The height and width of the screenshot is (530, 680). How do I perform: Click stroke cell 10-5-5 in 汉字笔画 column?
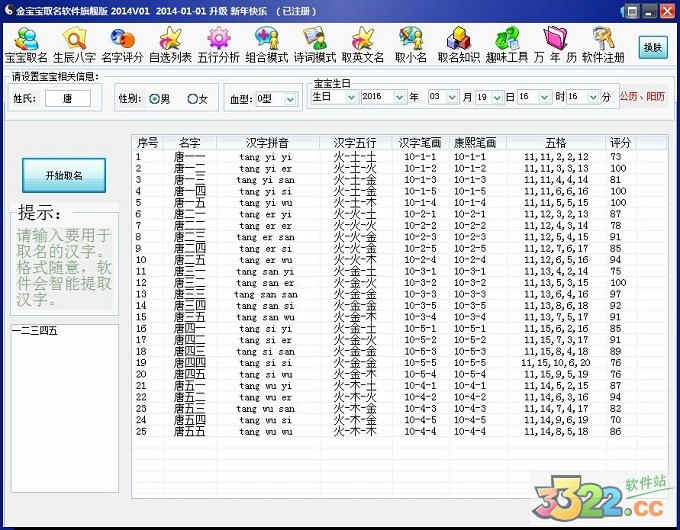(420, 363)
